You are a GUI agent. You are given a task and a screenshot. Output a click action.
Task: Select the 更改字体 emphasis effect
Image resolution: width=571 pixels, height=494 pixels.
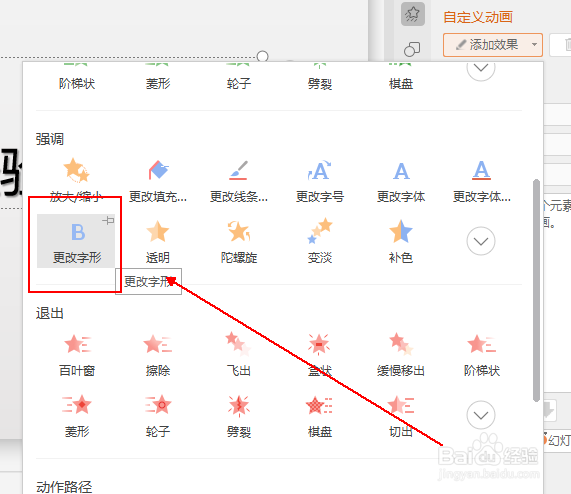[x=401, y=181]
